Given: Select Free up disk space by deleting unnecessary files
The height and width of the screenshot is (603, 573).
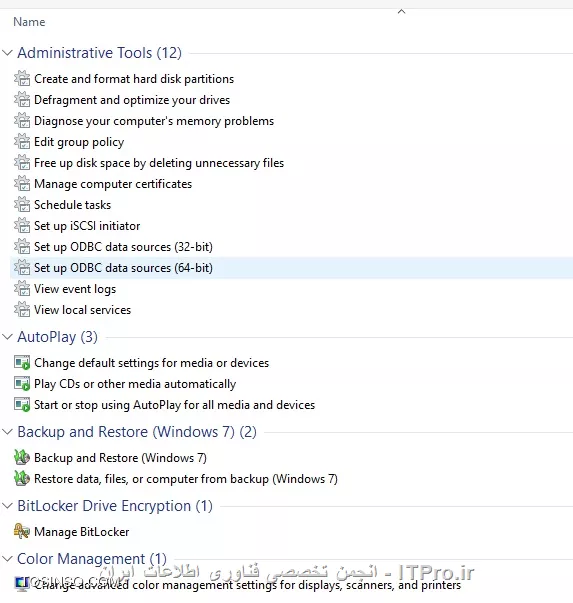Looking at the screenshot, I should pos(159,163).
